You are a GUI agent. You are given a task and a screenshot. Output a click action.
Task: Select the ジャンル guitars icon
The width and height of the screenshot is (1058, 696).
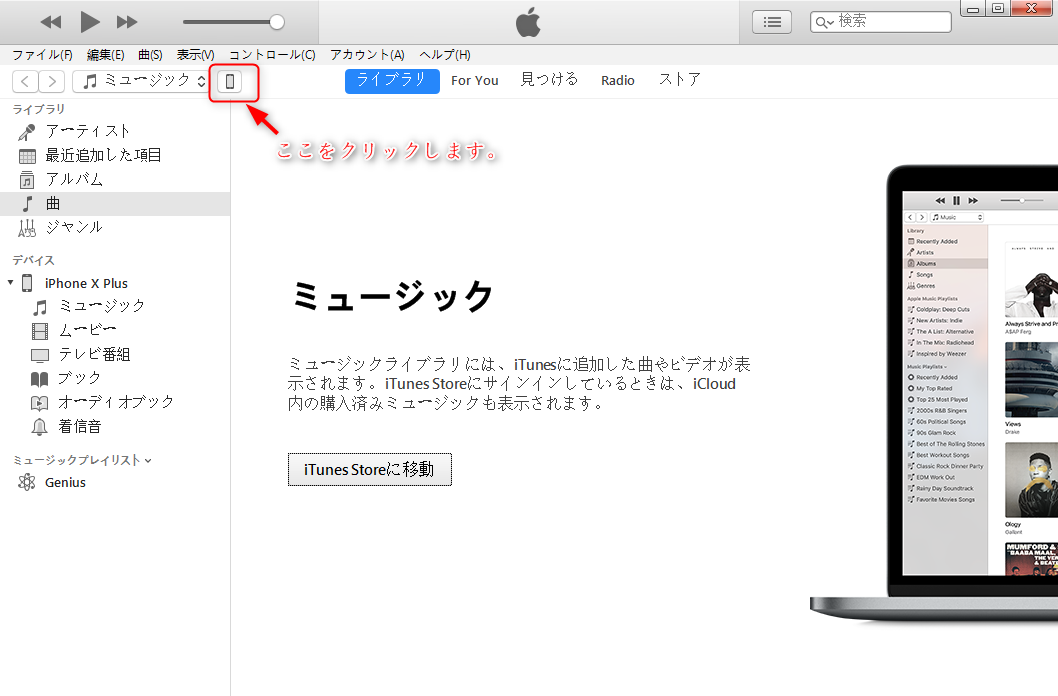click(x=27, y=228)
